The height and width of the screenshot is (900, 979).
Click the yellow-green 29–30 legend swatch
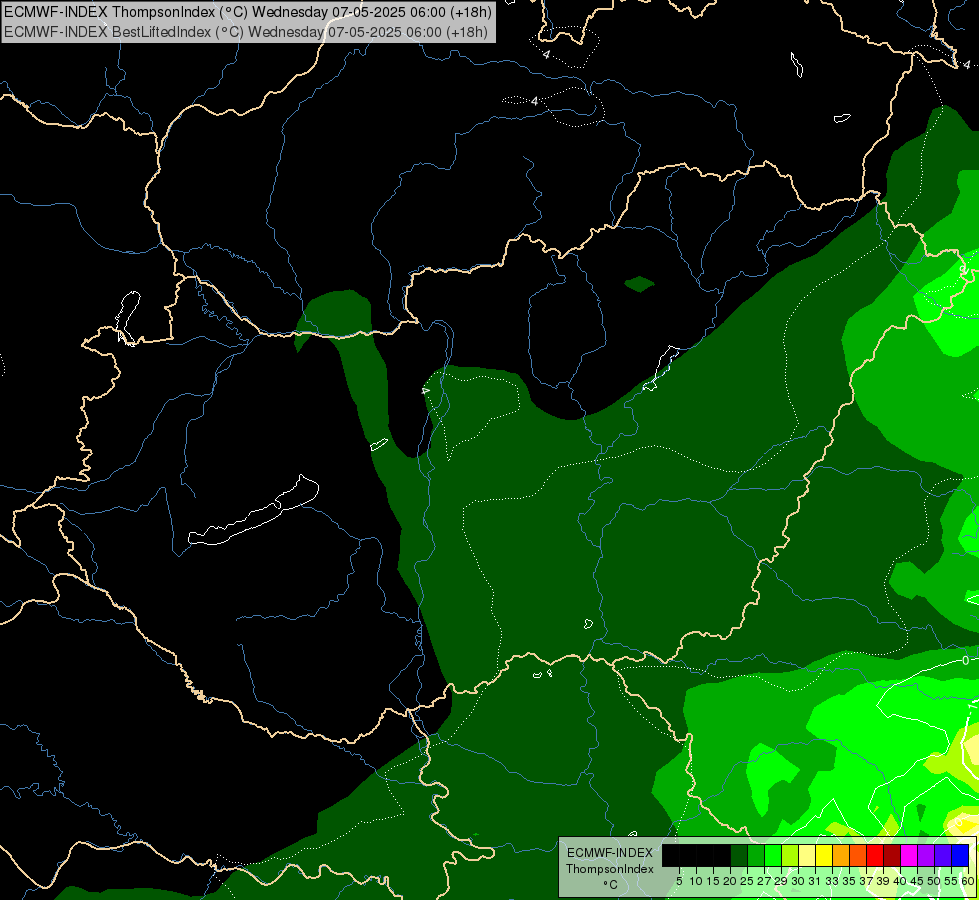790,855
